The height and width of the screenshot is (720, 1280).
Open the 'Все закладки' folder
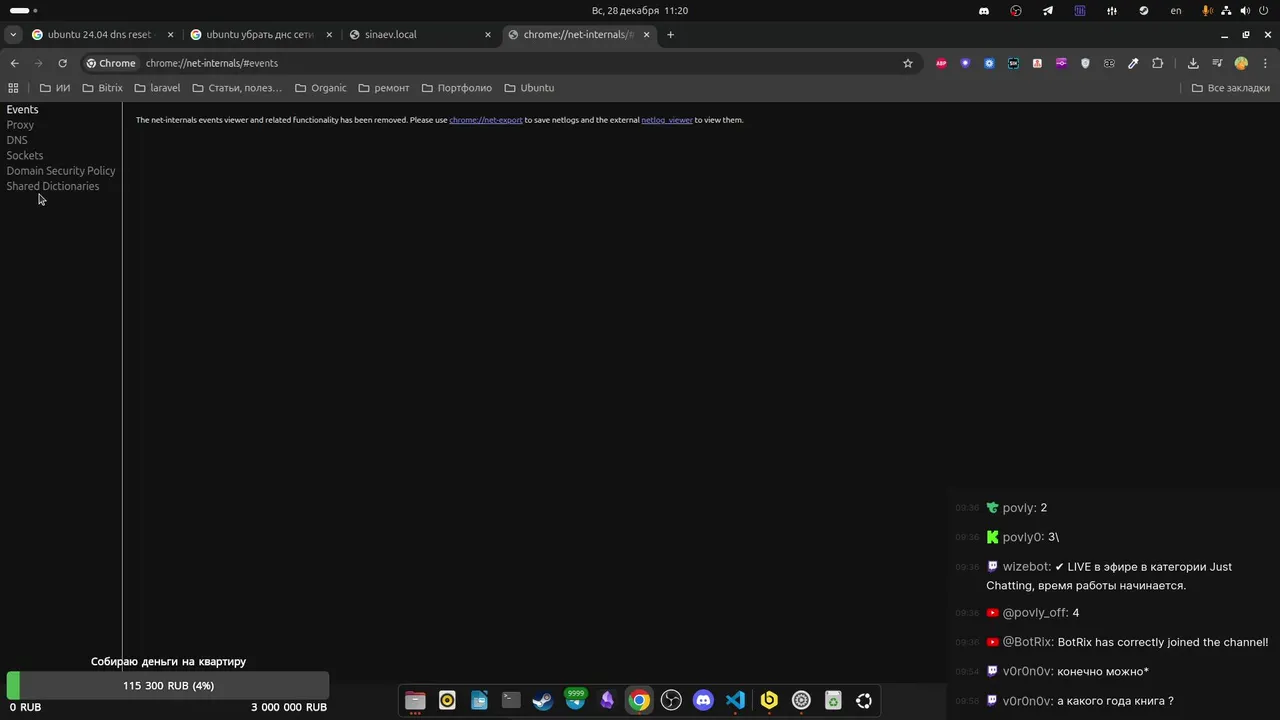pyautogui.click(x=1231, y=88)
